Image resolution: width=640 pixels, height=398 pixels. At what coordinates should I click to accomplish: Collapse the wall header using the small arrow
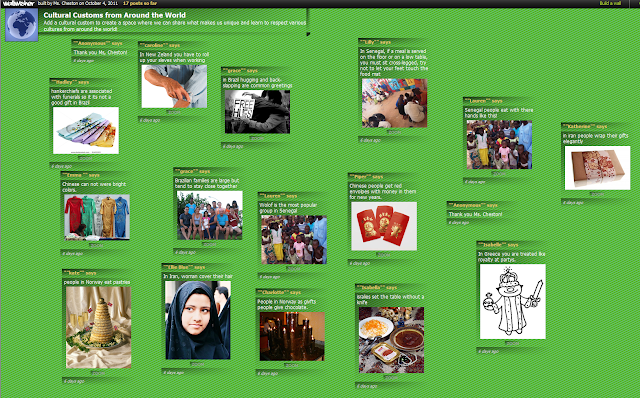(x=308, y=34)
